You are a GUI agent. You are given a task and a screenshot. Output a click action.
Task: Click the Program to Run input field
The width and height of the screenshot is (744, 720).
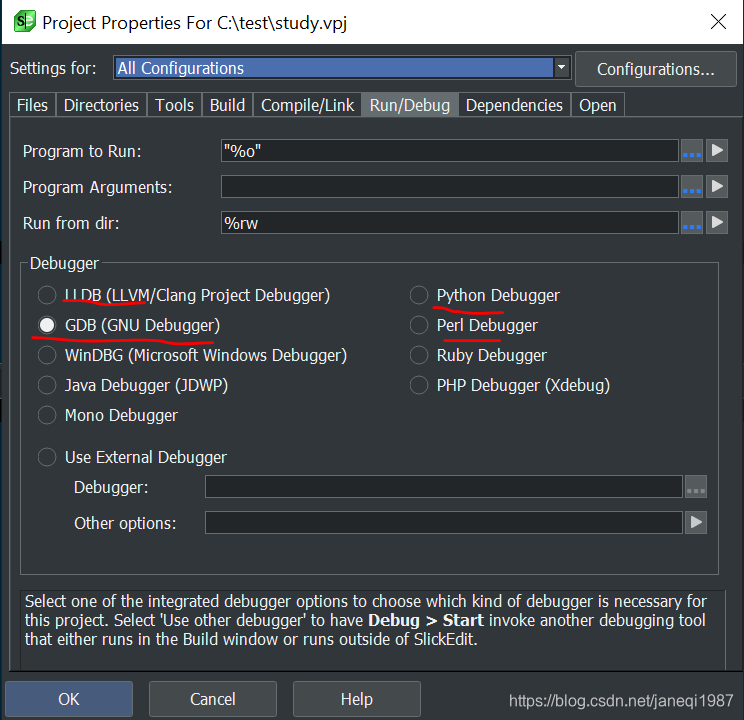[x=450, y=151]
